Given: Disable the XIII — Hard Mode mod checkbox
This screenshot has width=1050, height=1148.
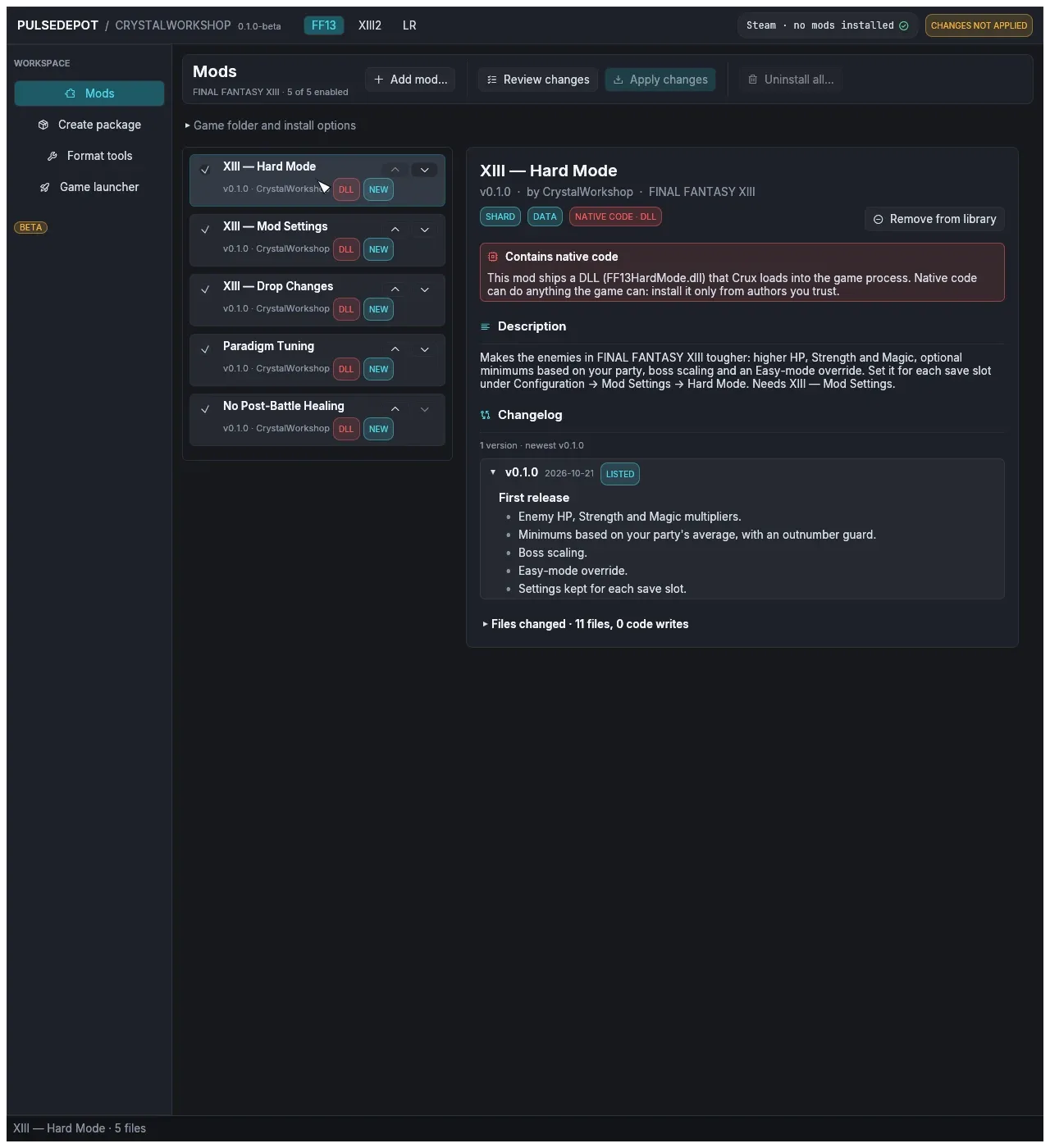Looking at the screenshot, I should click(x=205, y=170).
